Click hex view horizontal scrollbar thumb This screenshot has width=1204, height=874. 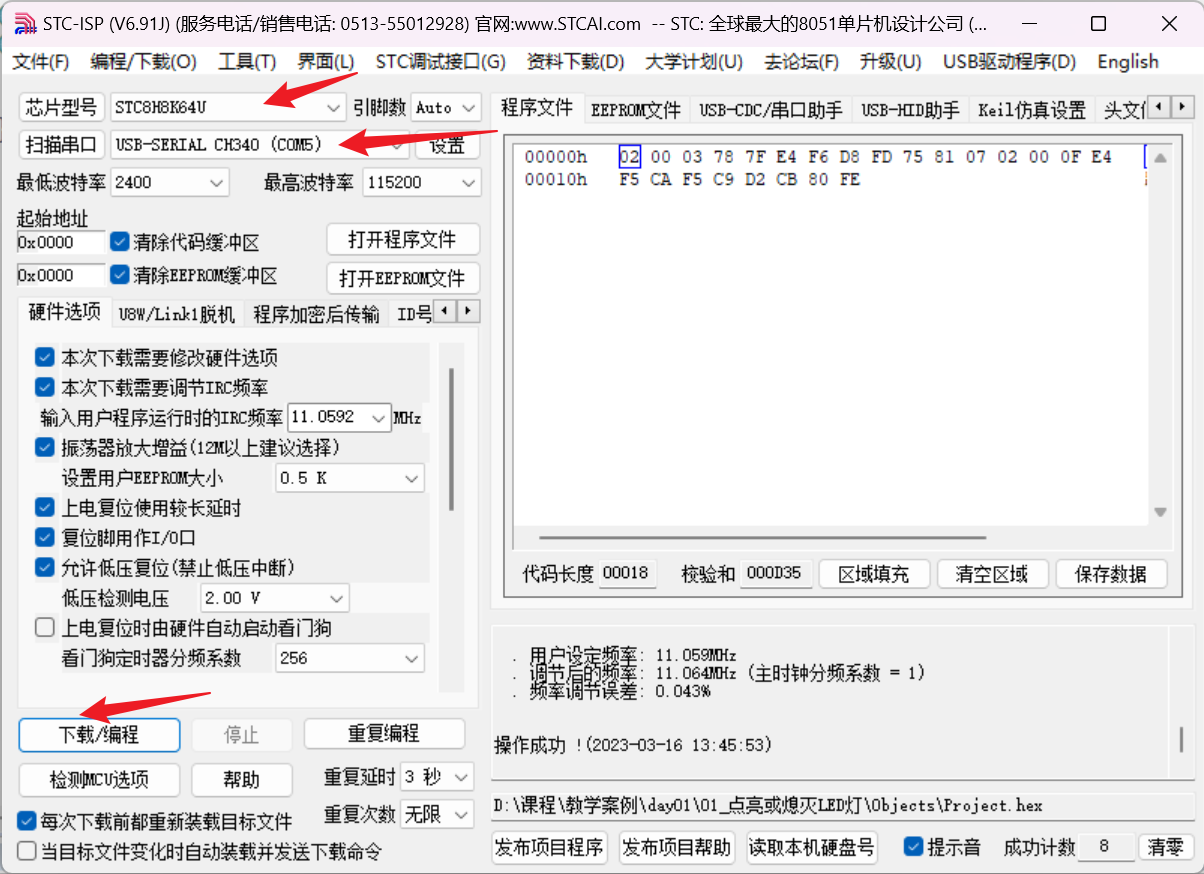click(760, 538)
